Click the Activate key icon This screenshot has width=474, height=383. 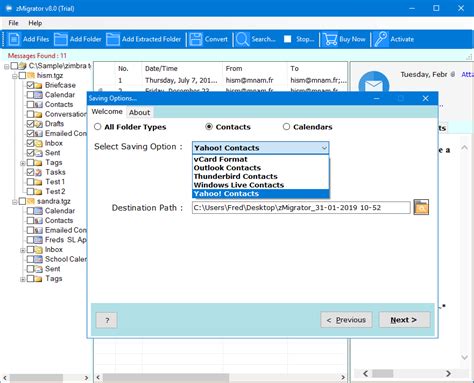381,39
